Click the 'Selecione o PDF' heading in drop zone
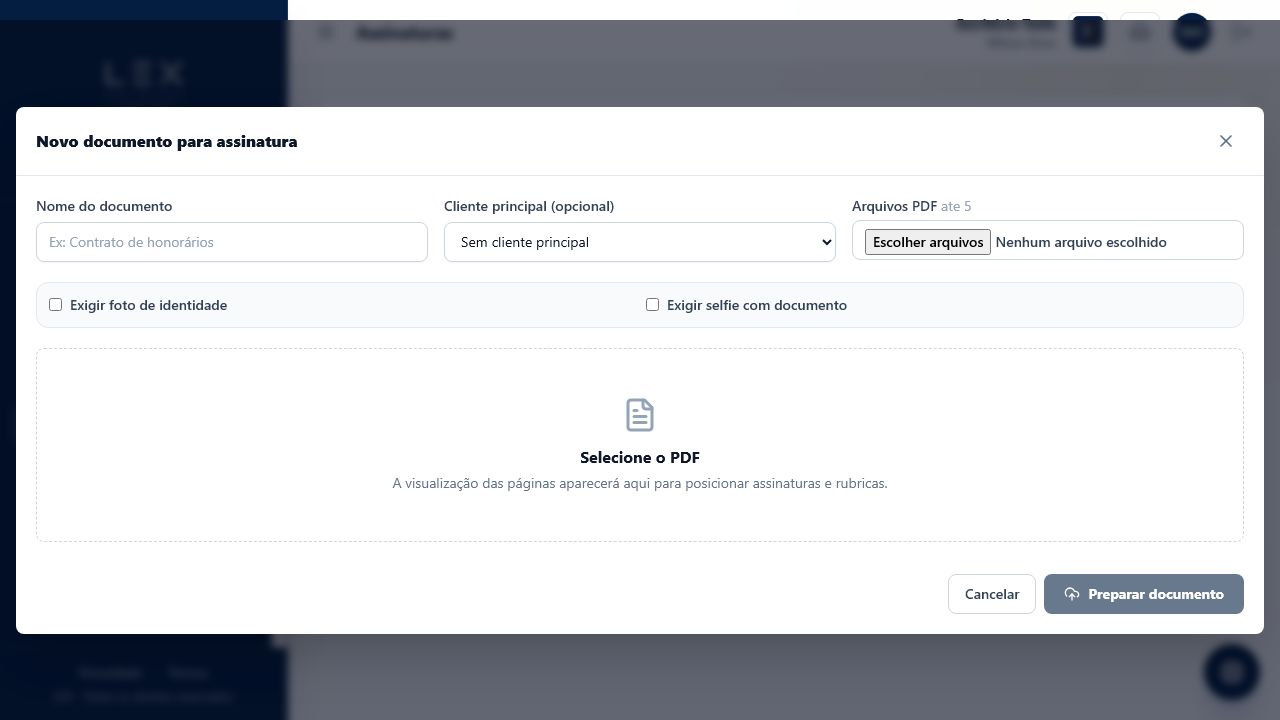The height and width of the screenshot is (720, 1280). (640, 458)
